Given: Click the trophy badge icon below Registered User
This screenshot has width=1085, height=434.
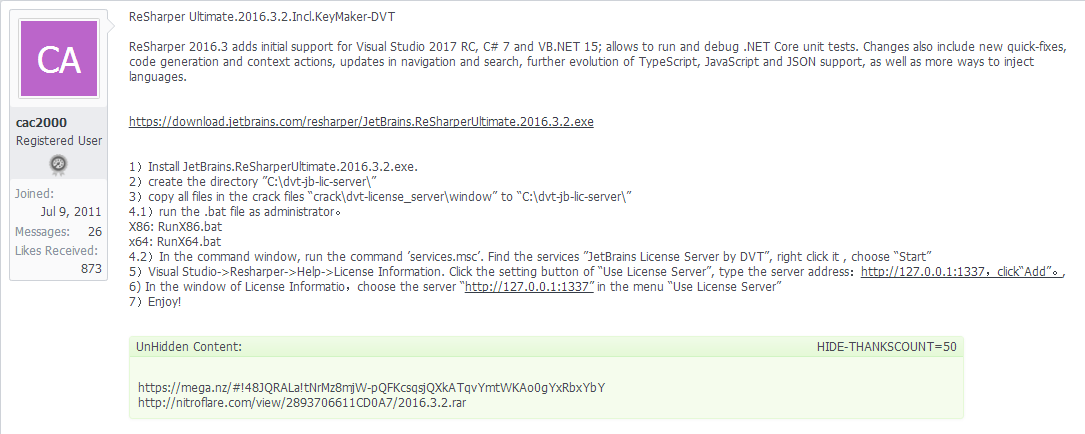Looking at the screenshot, I should [x=59, y=165].
